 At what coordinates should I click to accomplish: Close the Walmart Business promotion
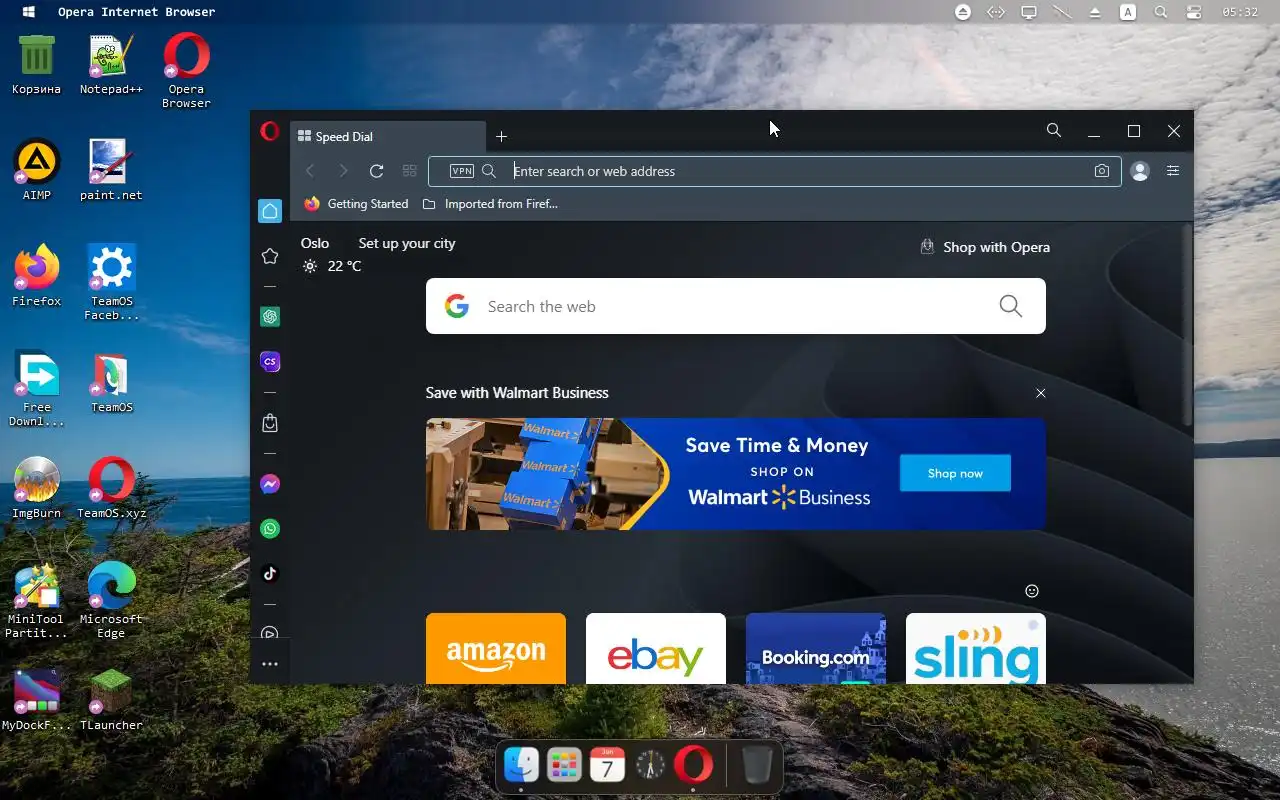(1041, 393)
